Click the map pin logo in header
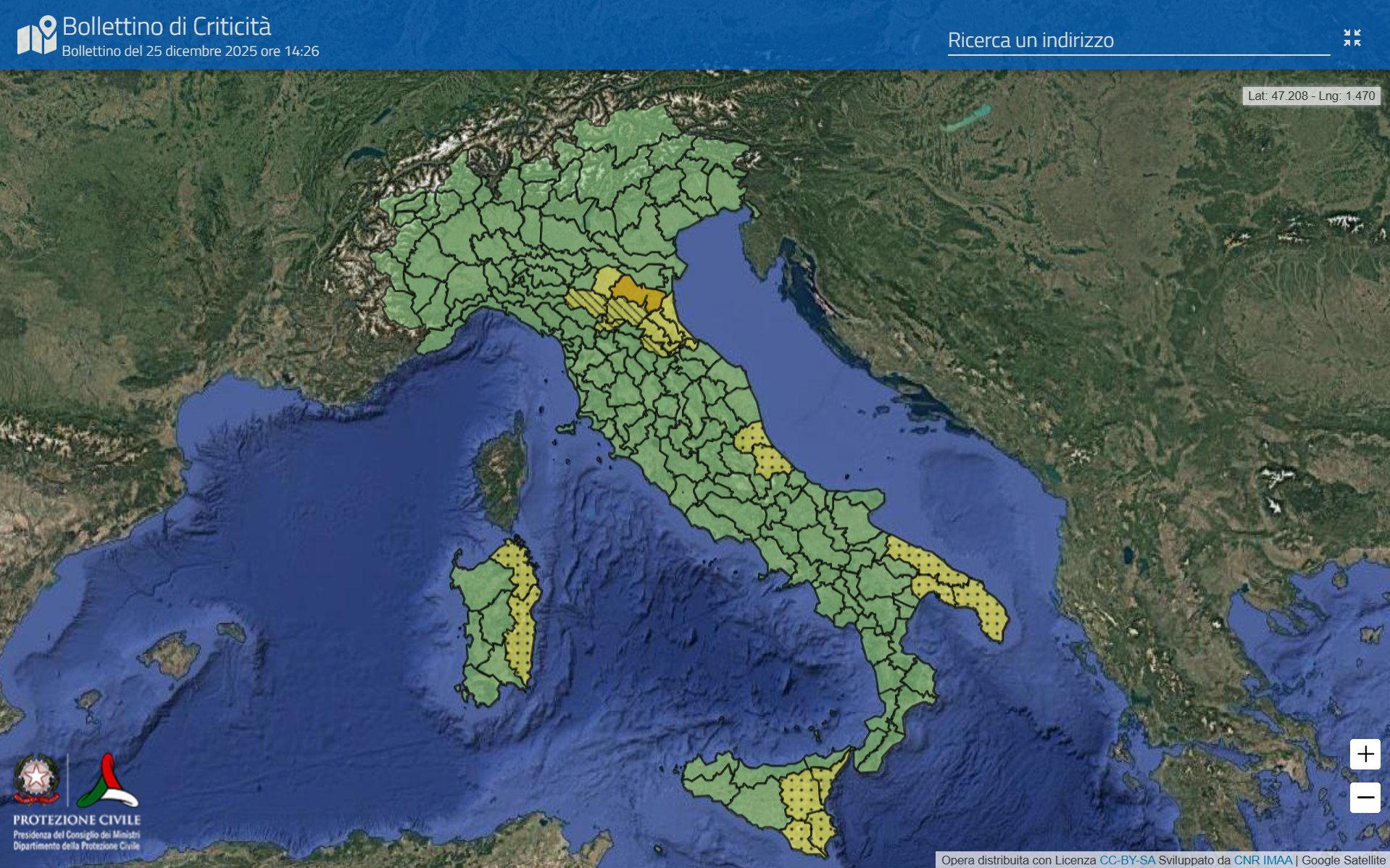1390x868 pixels. (x=37, y=35)
